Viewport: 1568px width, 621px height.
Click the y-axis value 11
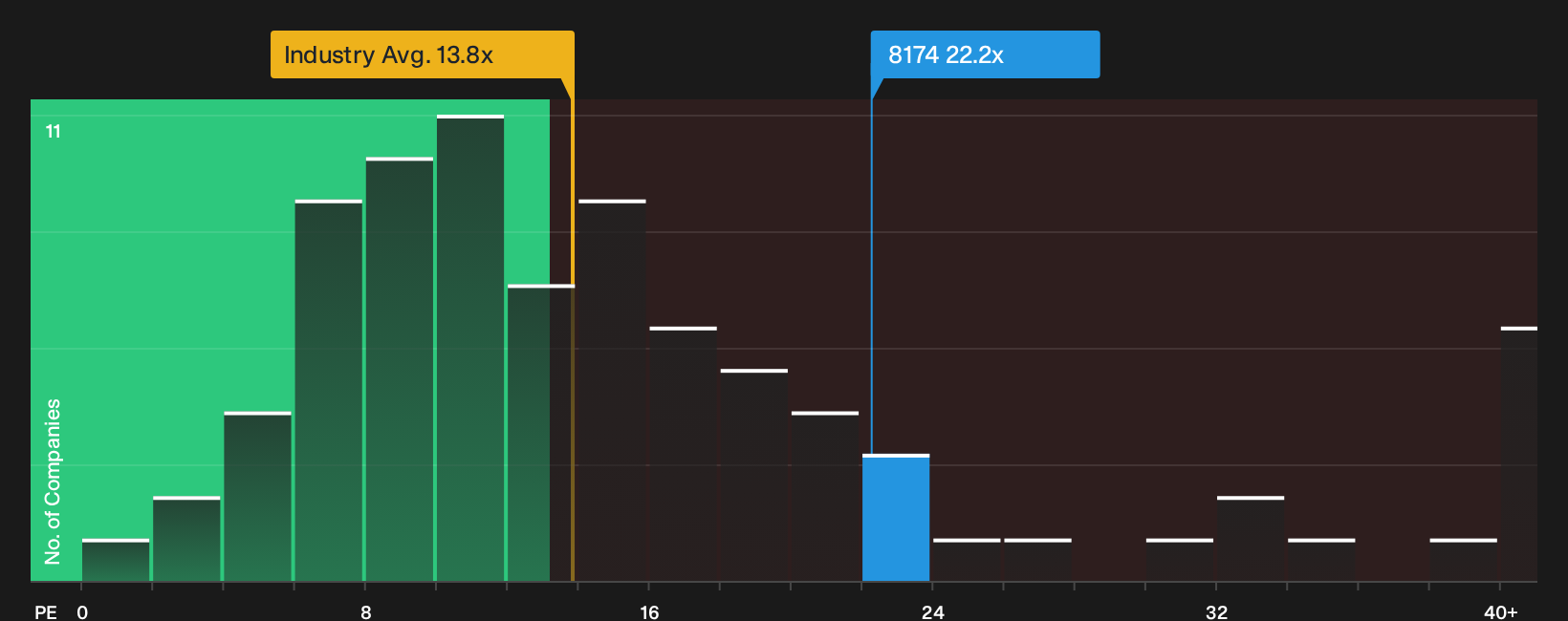coord(54,132)
